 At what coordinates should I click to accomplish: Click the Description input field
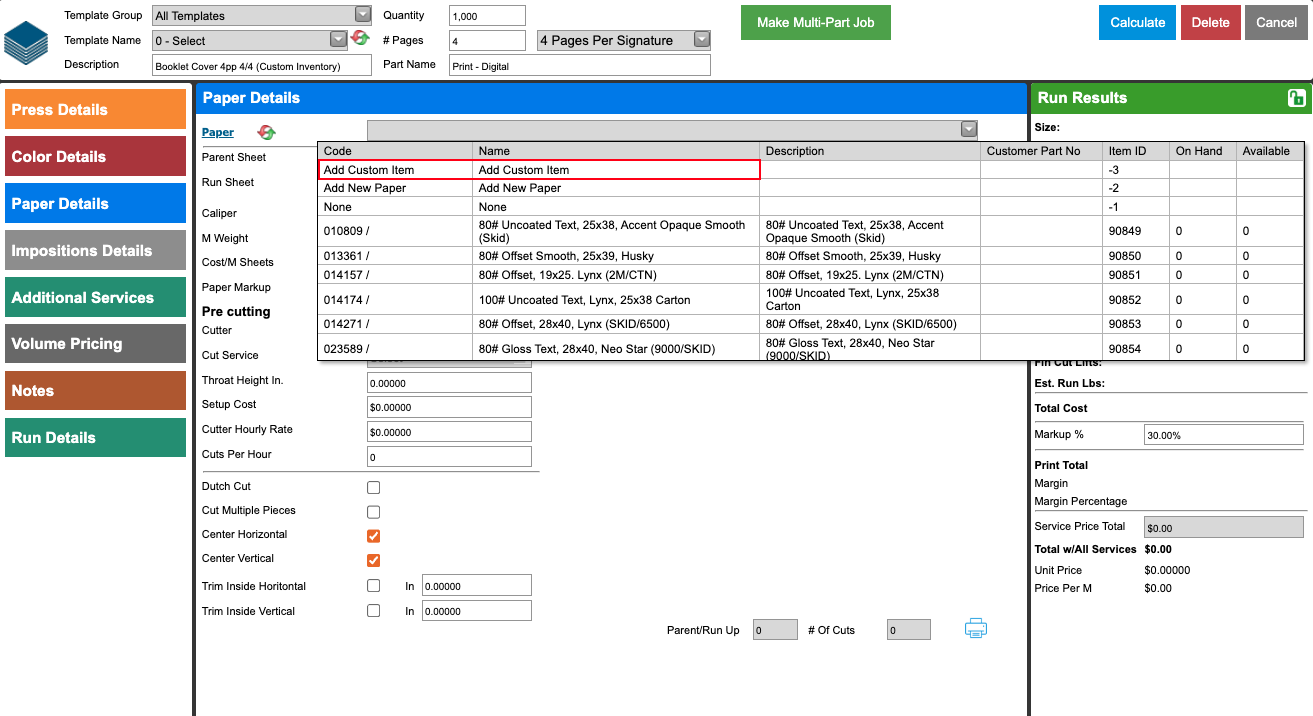coord(262,65)
